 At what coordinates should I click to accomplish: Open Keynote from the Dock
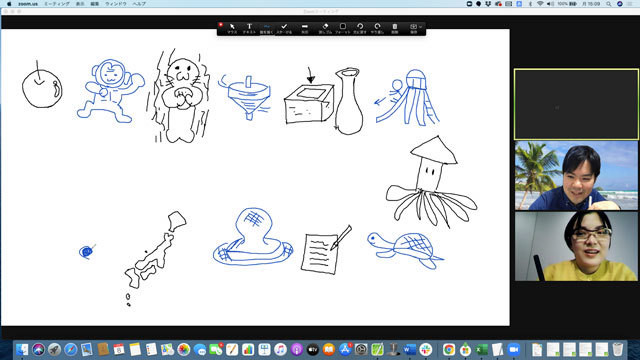[x=264, y=349]
